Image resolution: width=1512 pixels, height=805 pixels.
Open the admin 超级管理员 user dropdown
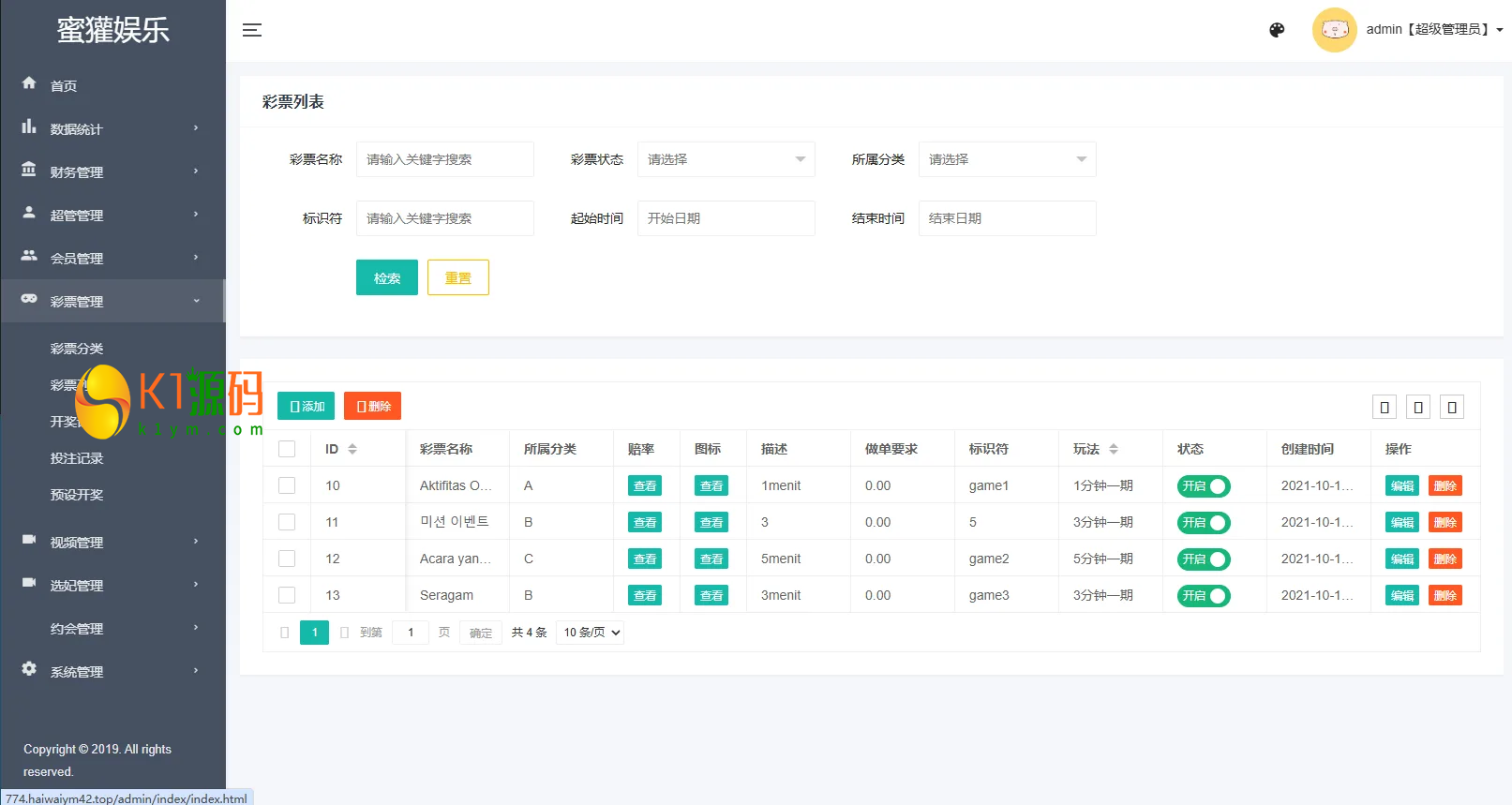point(1435,30)
